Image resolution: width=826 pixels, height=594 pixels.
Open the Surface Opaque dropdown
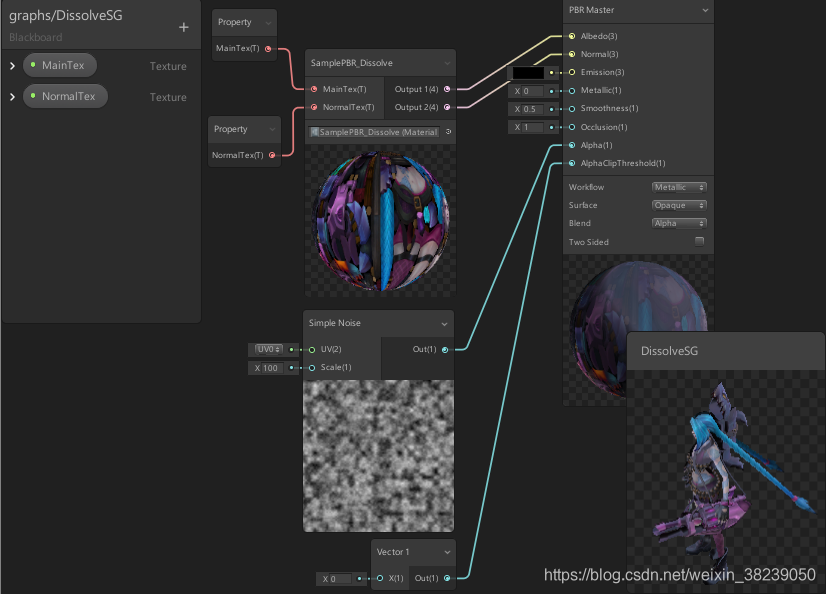pyautogui.click(x=679, y=205)
